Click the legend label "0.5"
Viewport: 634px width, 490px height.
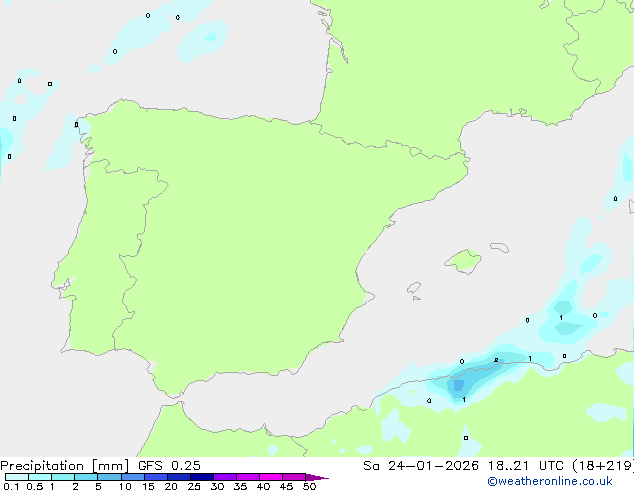tap(35, 486)
